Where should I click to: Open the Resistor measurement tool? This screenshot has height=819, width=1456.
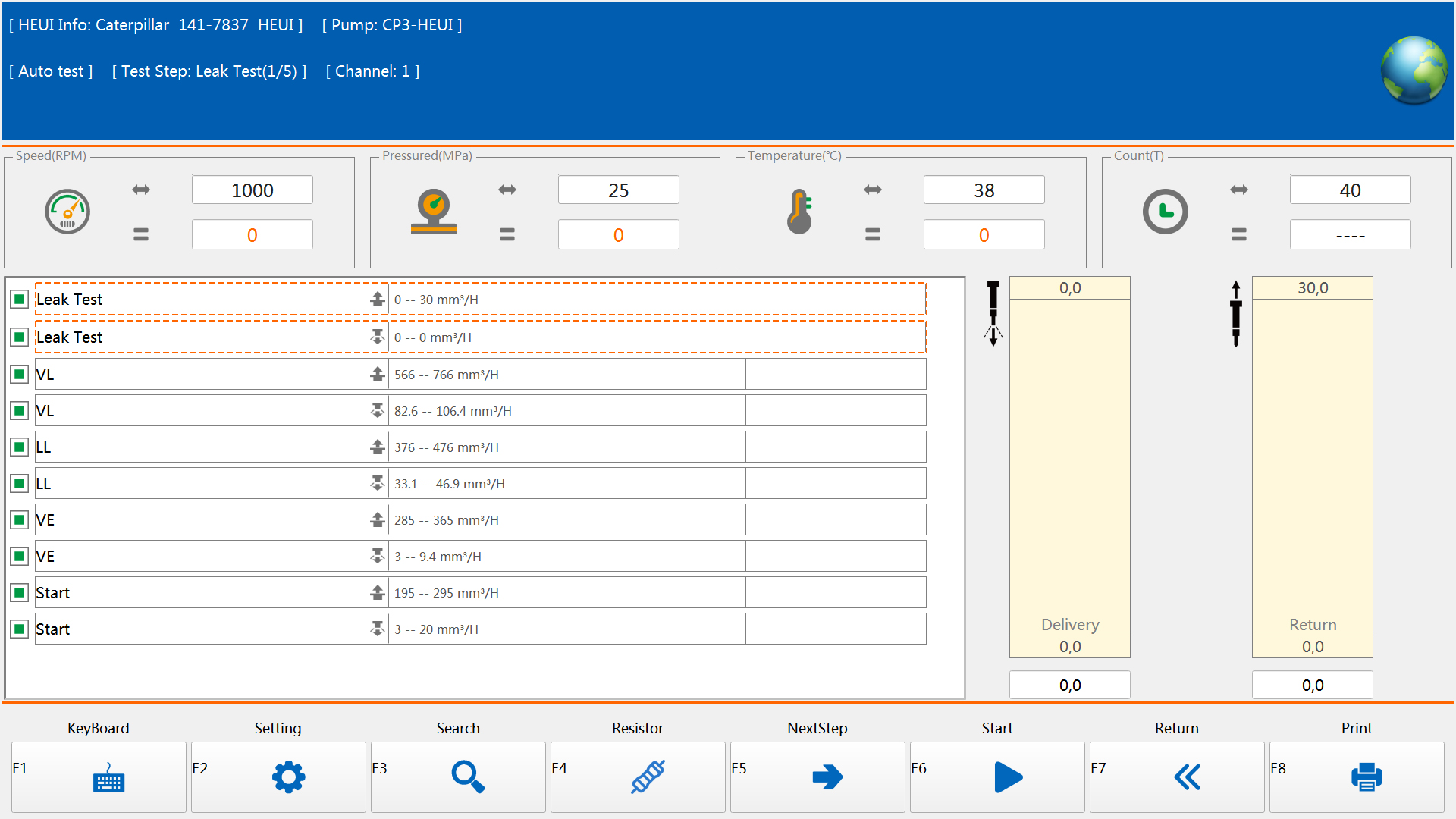click(648, 777)
